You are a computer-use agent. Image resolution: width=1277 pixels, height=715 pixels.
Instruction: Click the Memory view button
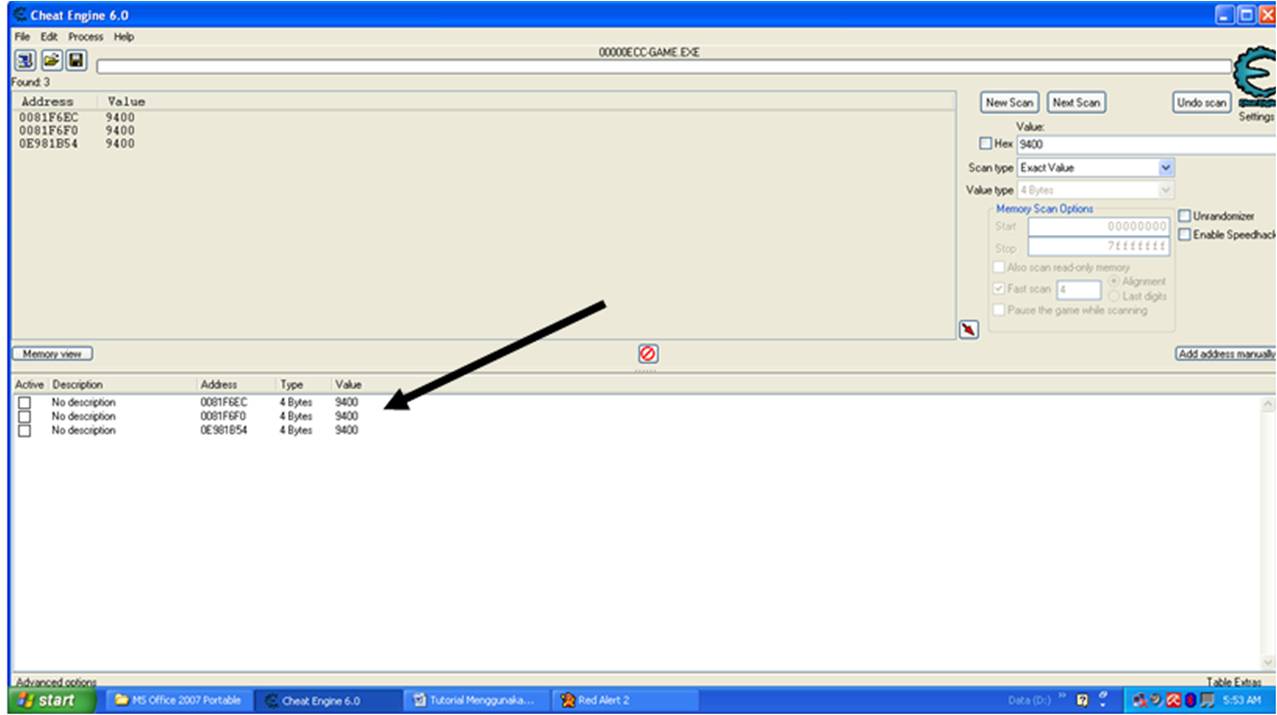point(52,354)
